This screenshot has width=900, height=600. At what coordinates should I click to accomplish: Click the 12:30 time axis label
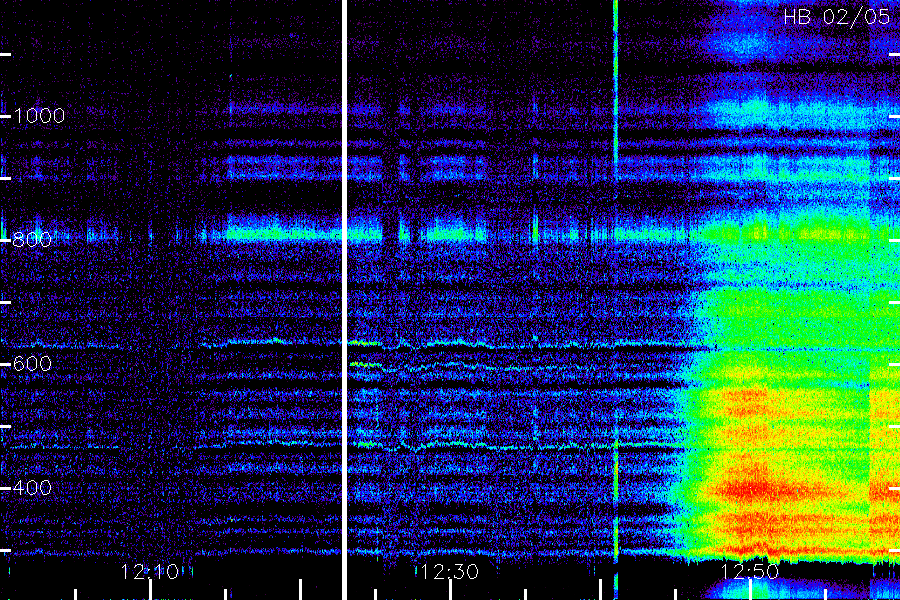click(449, 572)
